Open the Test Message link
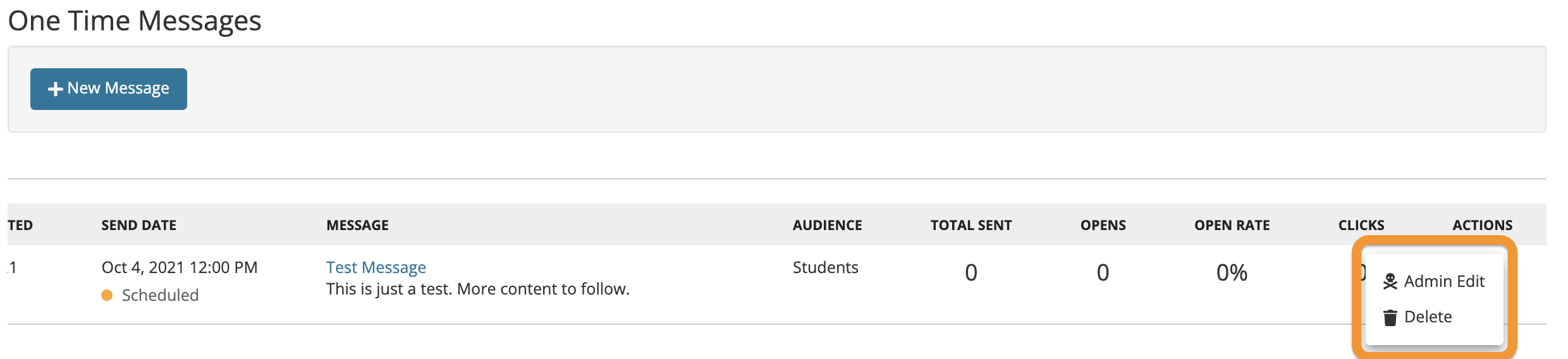This screenshot has height=359, width=1568. click(x=376, y=267)
